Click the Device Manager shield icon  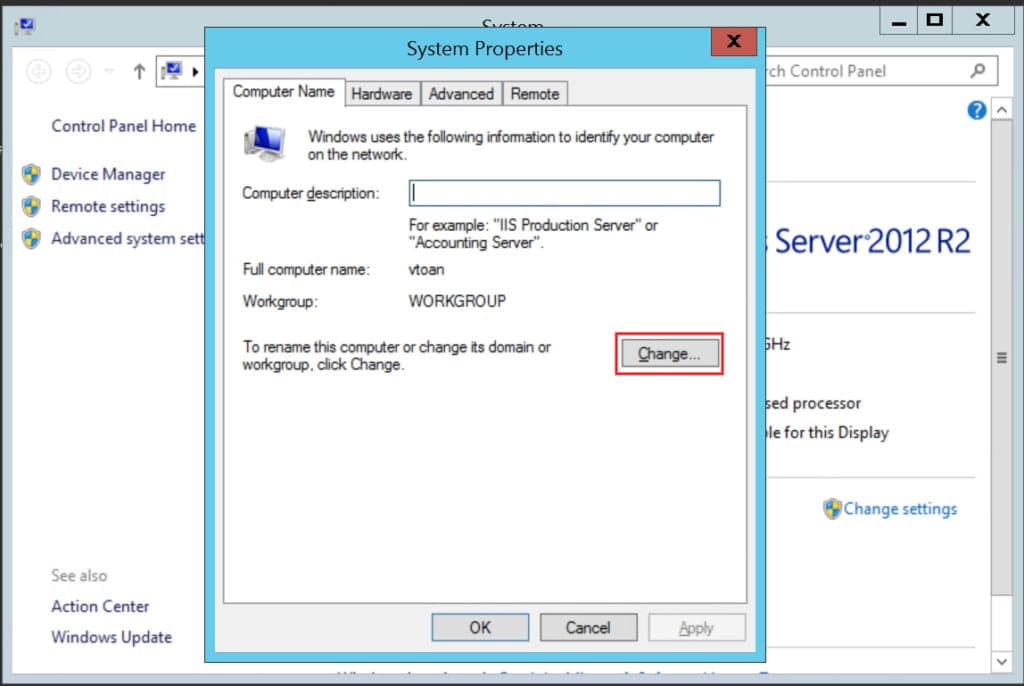click(x=33, y=174)
